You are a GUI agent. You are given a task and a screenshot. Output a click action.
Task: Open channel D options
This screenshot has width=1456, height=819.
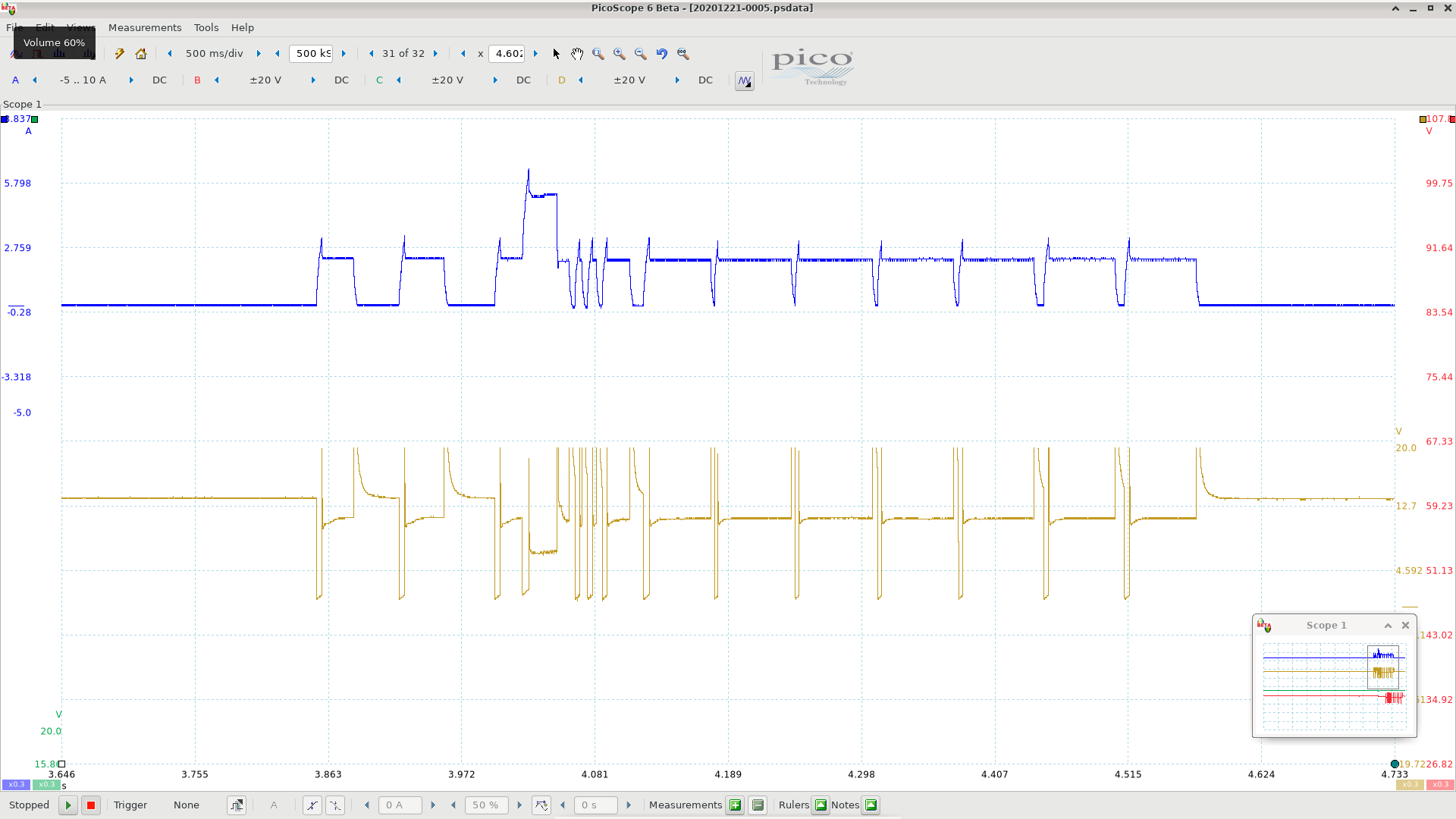pos(562,80)
